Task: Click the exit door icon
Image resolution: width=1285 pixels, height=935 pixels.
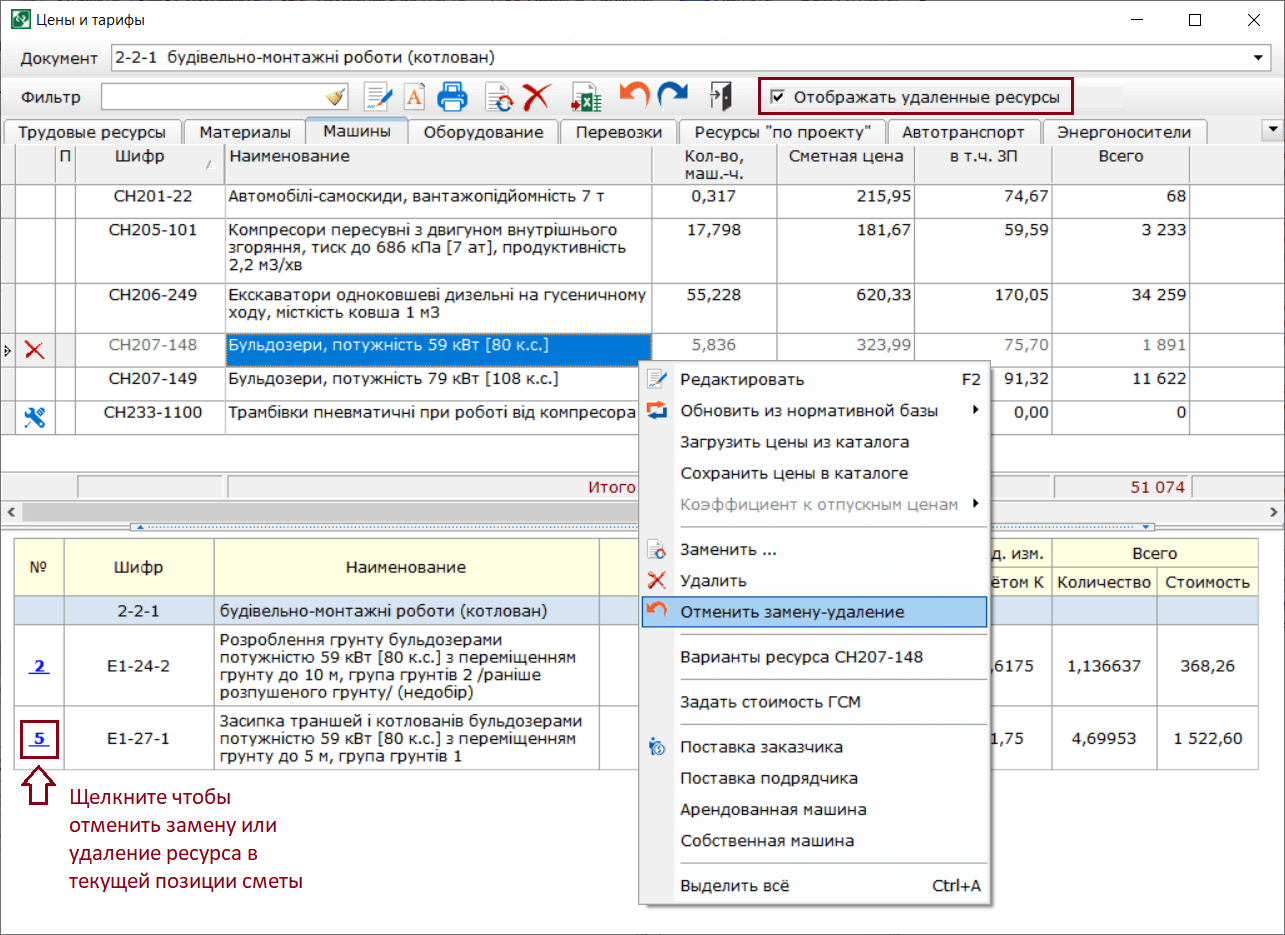Action: point(721,96)
